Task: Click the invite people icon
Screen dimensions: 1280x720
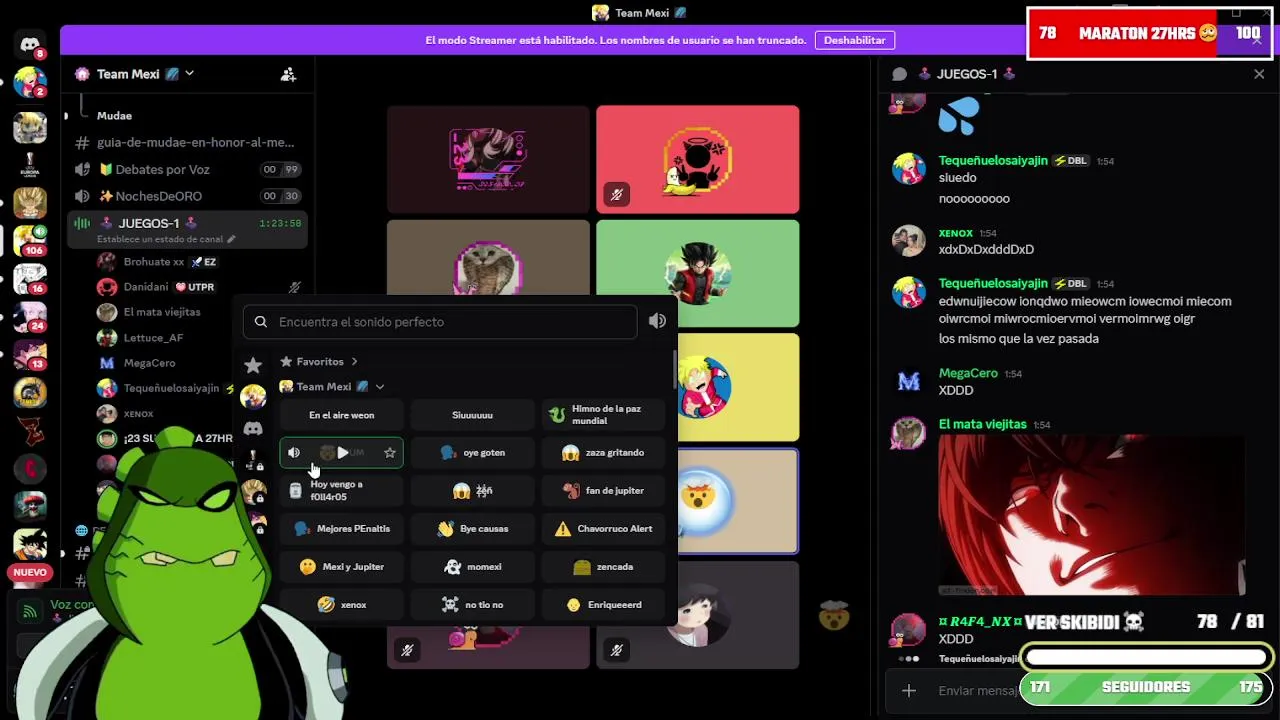Action: (x=288, y=74)
